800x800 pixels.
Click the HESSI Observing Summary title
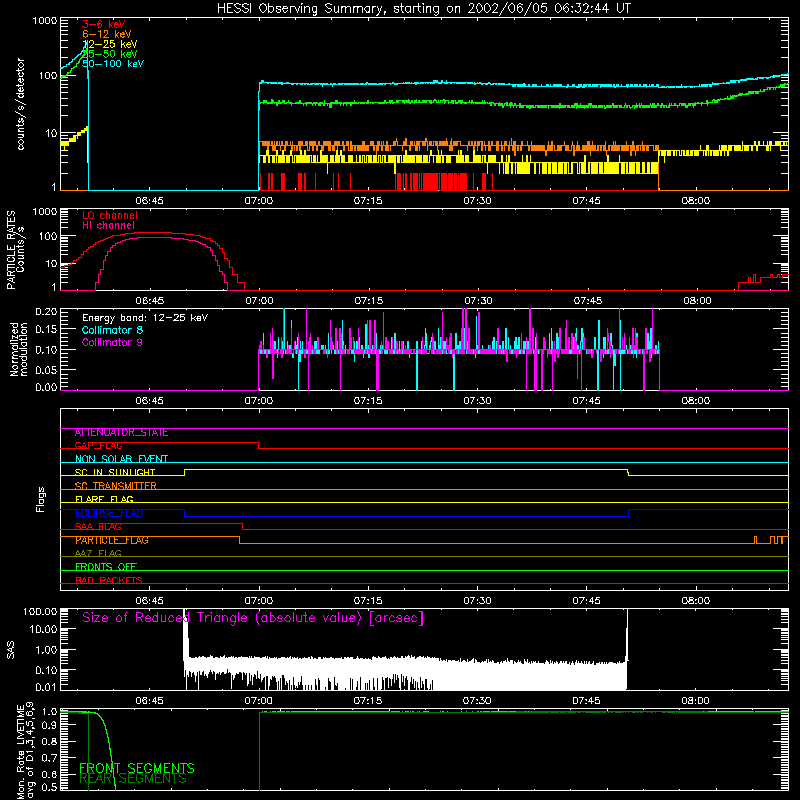423,9
